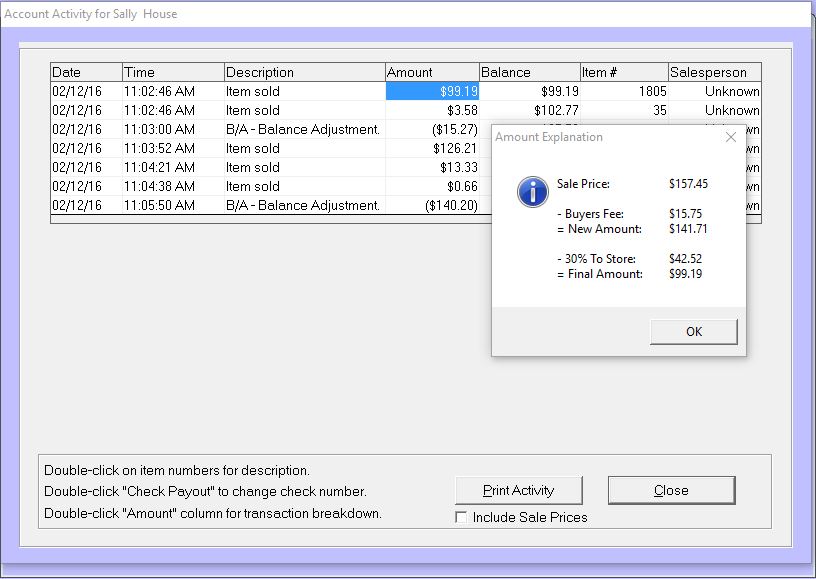The image size is (816, 579).
Task: Click Unknown salesperson in the item 35 row
Action: coord(715,110)
